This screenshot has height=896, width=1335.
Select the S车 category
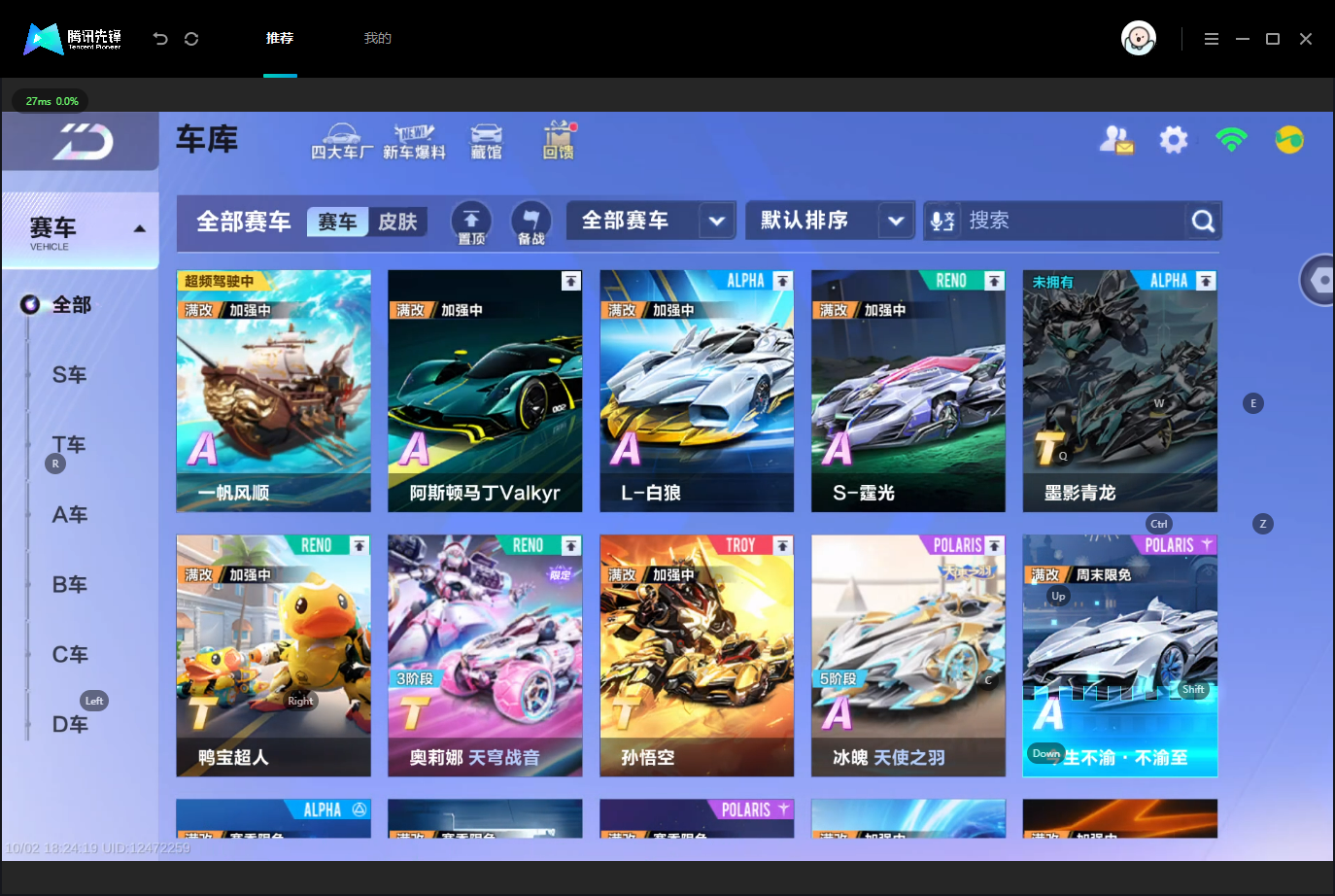coord(70,375)
